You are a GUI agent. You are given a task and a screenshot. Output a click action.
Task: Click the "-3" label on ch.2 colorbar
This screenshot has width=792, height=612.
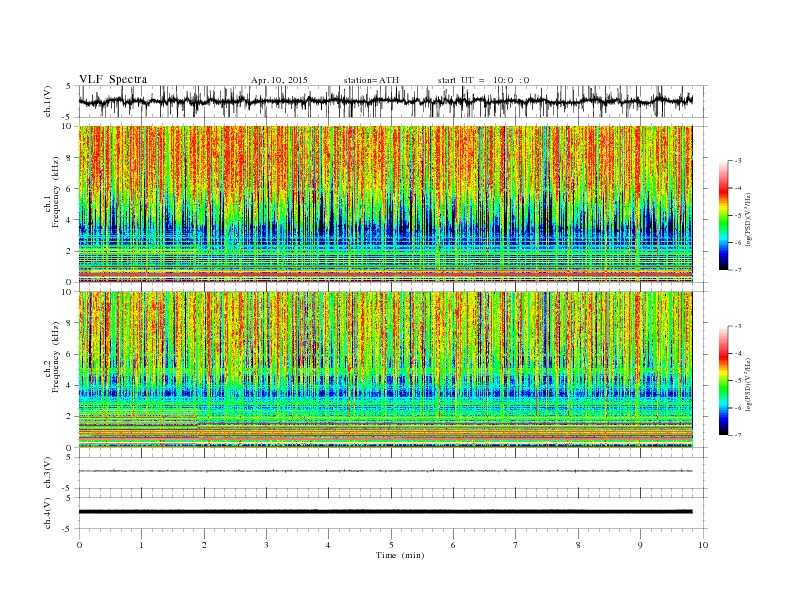pyautogui.click(x=738, y=326)
